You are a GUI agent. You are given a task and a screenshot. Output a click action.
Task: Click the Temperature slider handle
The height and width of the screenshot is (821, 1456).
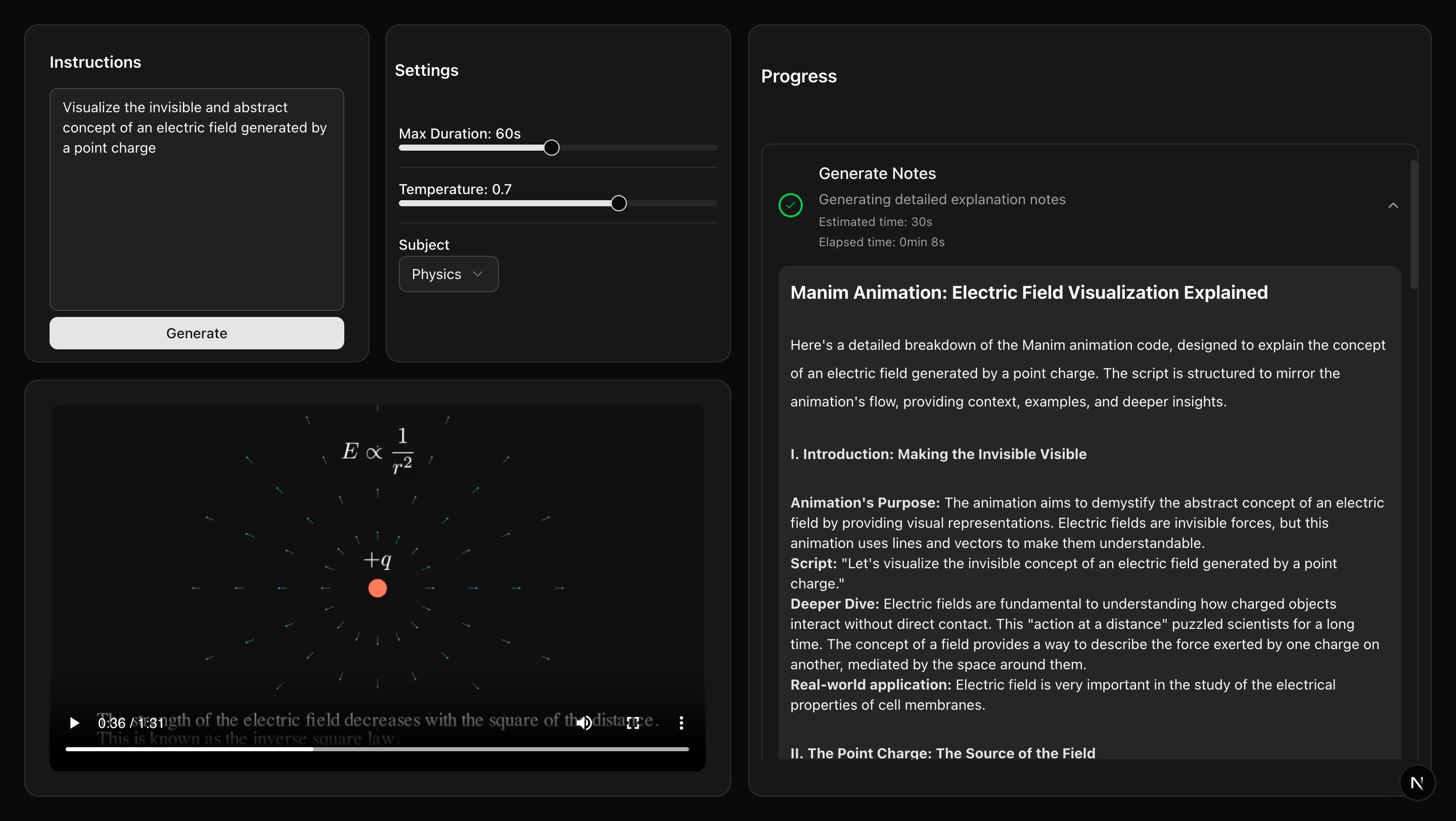click(x=618, y=203)
